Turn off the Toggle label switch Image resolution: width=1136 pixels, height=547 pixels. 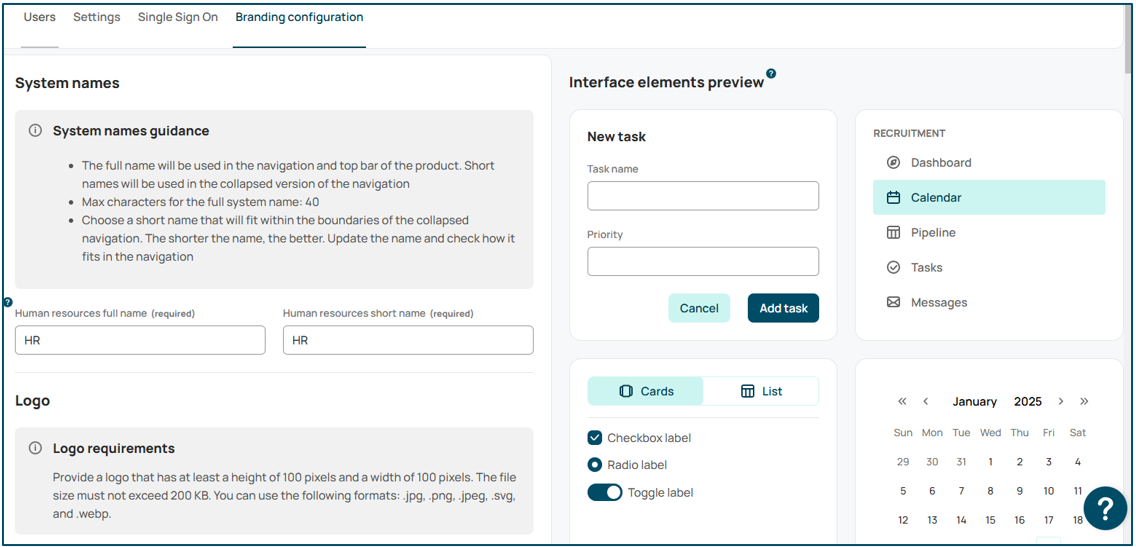605,493
